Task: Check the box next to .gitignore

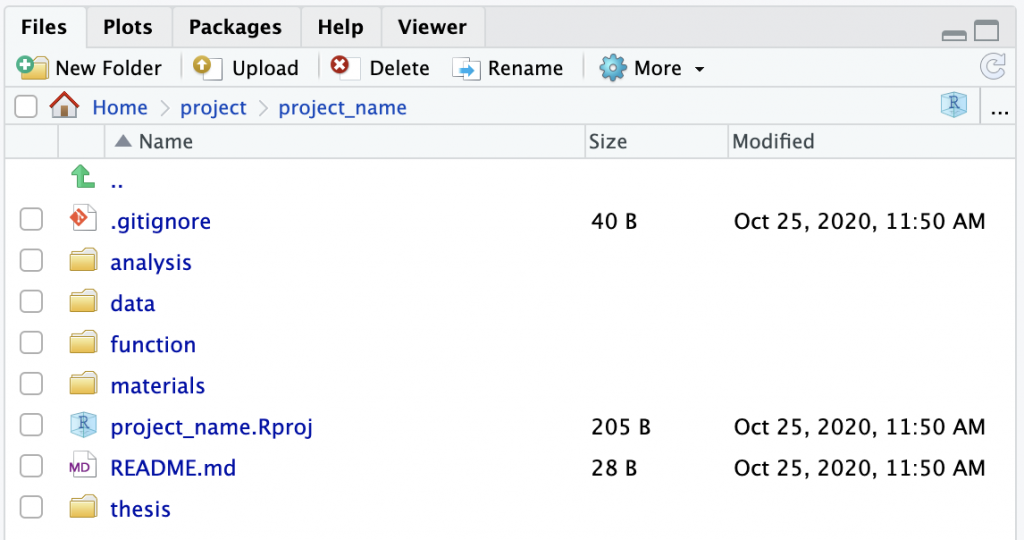Action: (31, 220)
